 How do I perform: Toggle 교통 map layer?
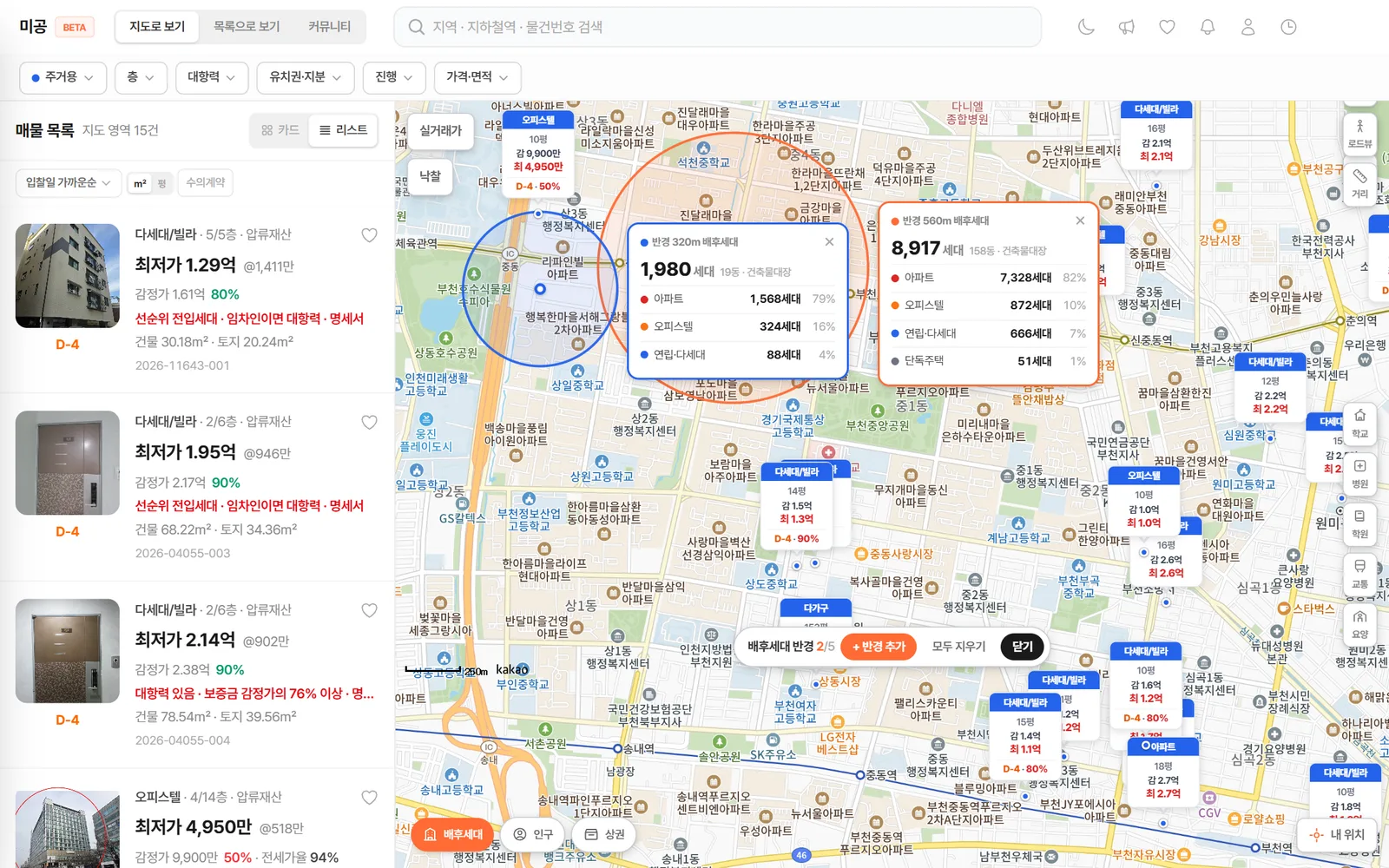click(x=1359, y=573)
